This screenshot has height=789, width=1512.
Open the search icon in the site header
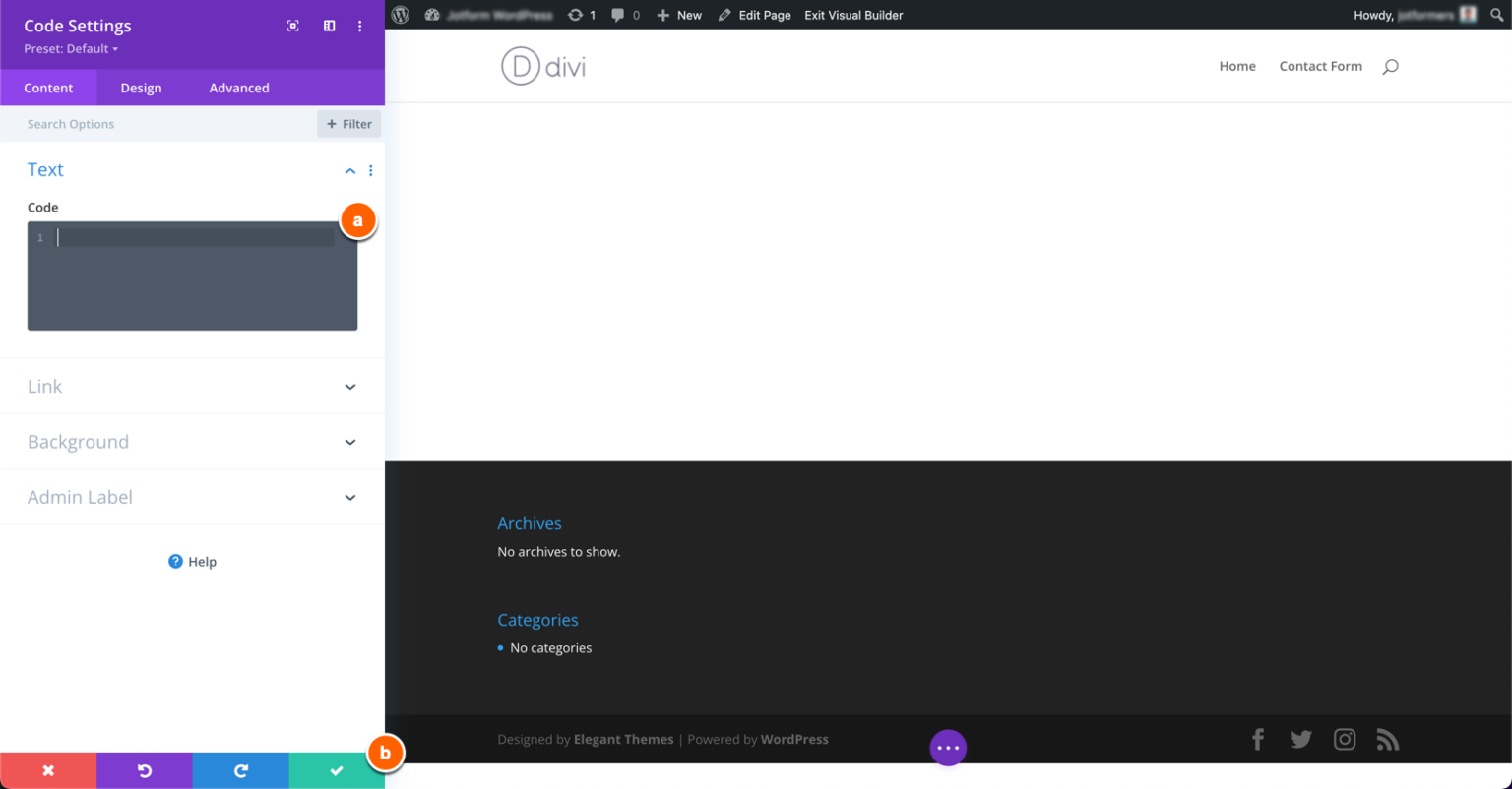pos(1390,67)
